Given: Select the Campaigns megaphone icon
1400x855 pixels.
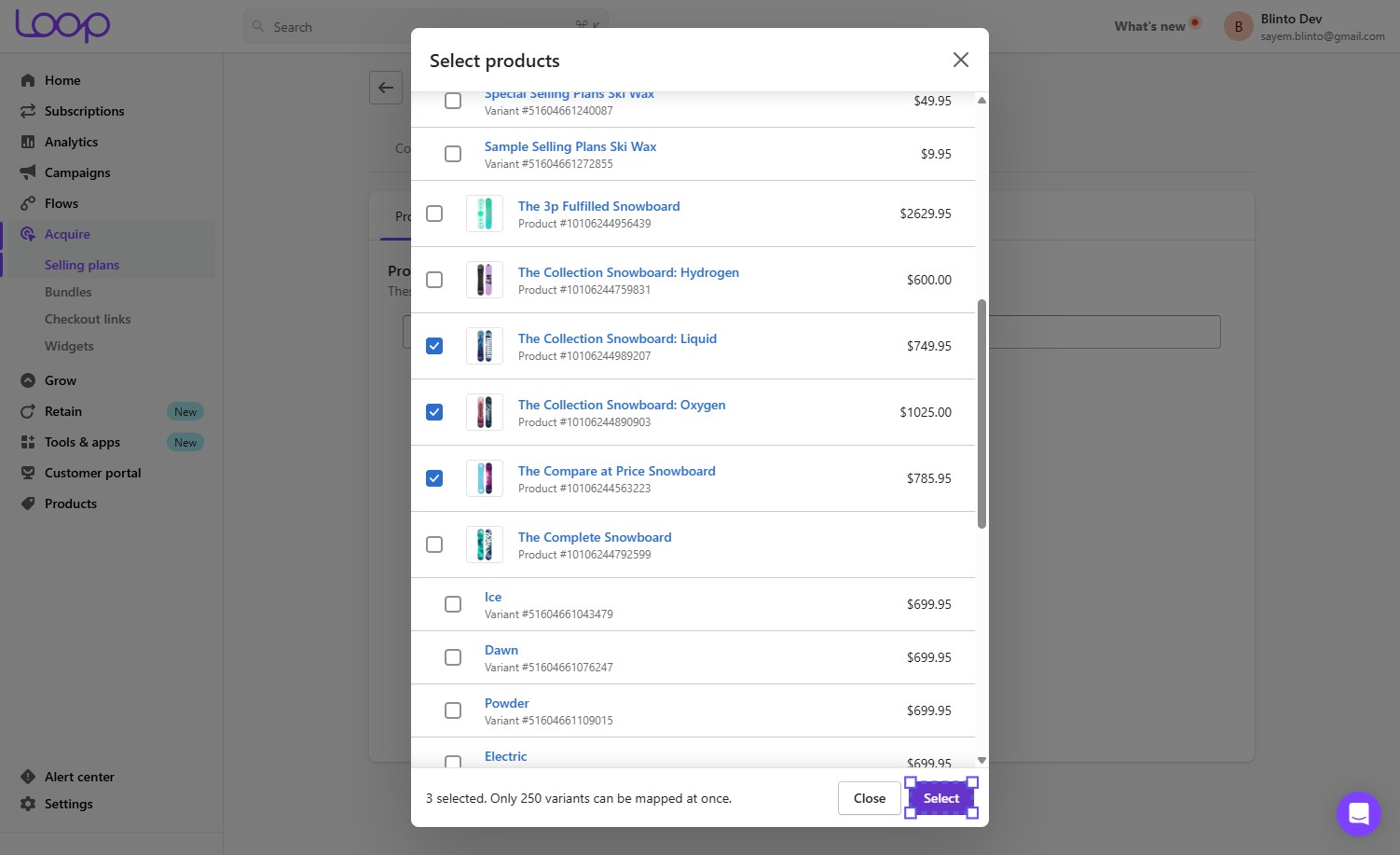Looking at the screenshot, I should (28, 172).
